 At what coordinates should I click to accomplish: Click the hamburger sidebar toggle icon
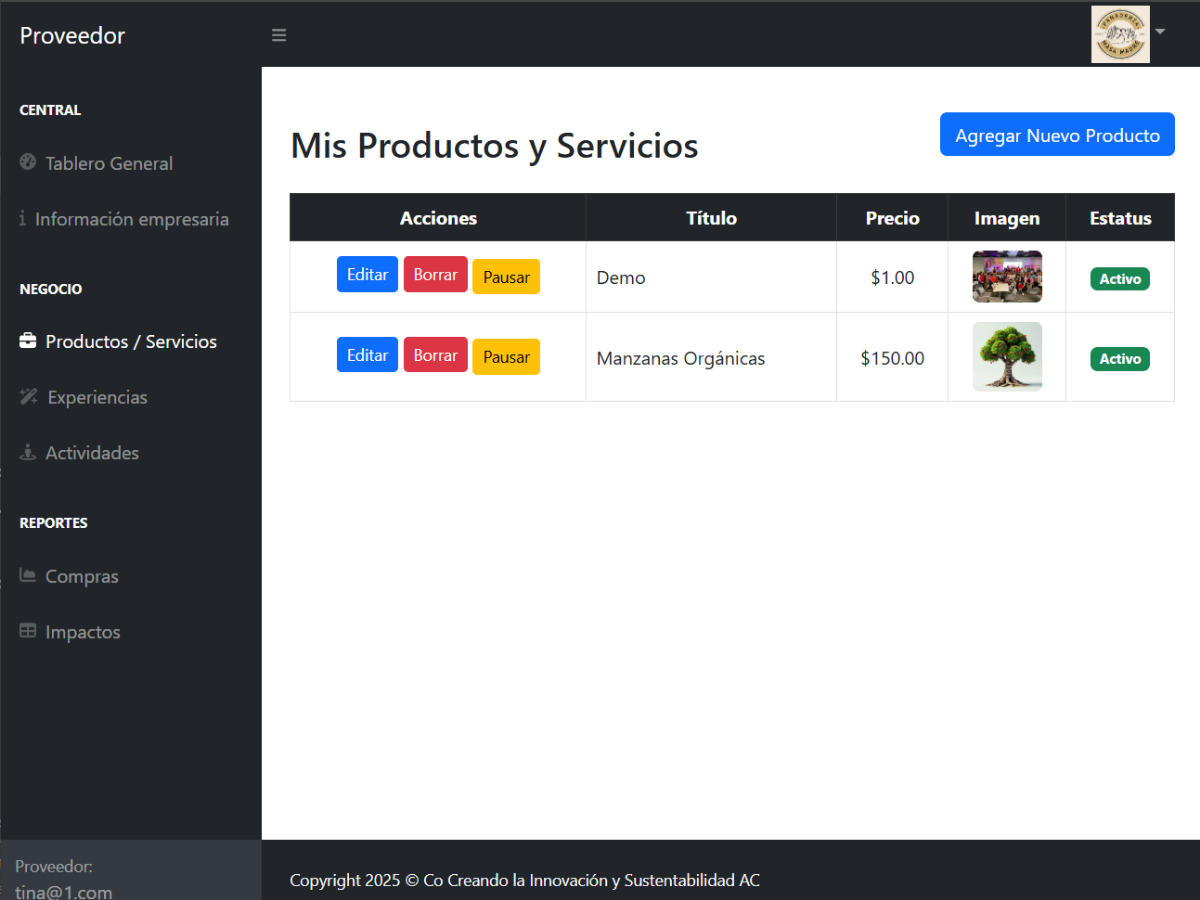click(x=279, y=35)
